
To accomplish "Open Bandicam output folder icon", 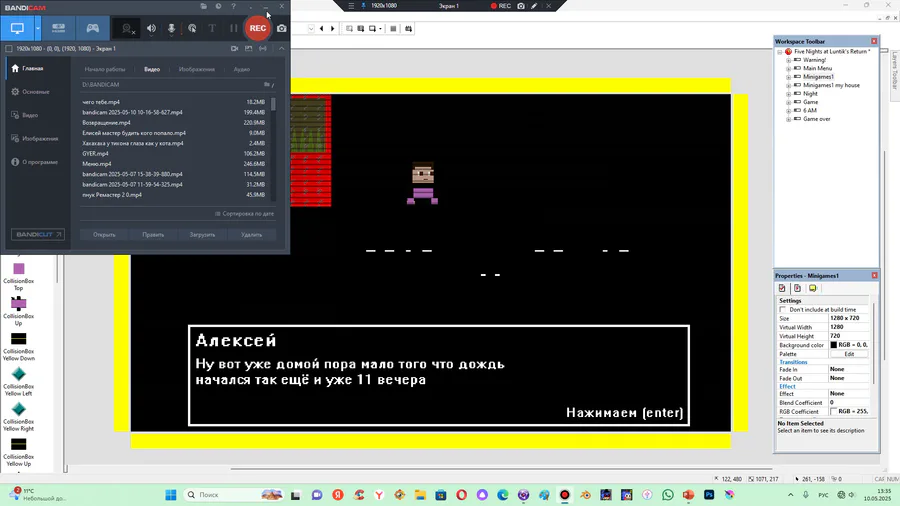I will (x=203, y=6).
